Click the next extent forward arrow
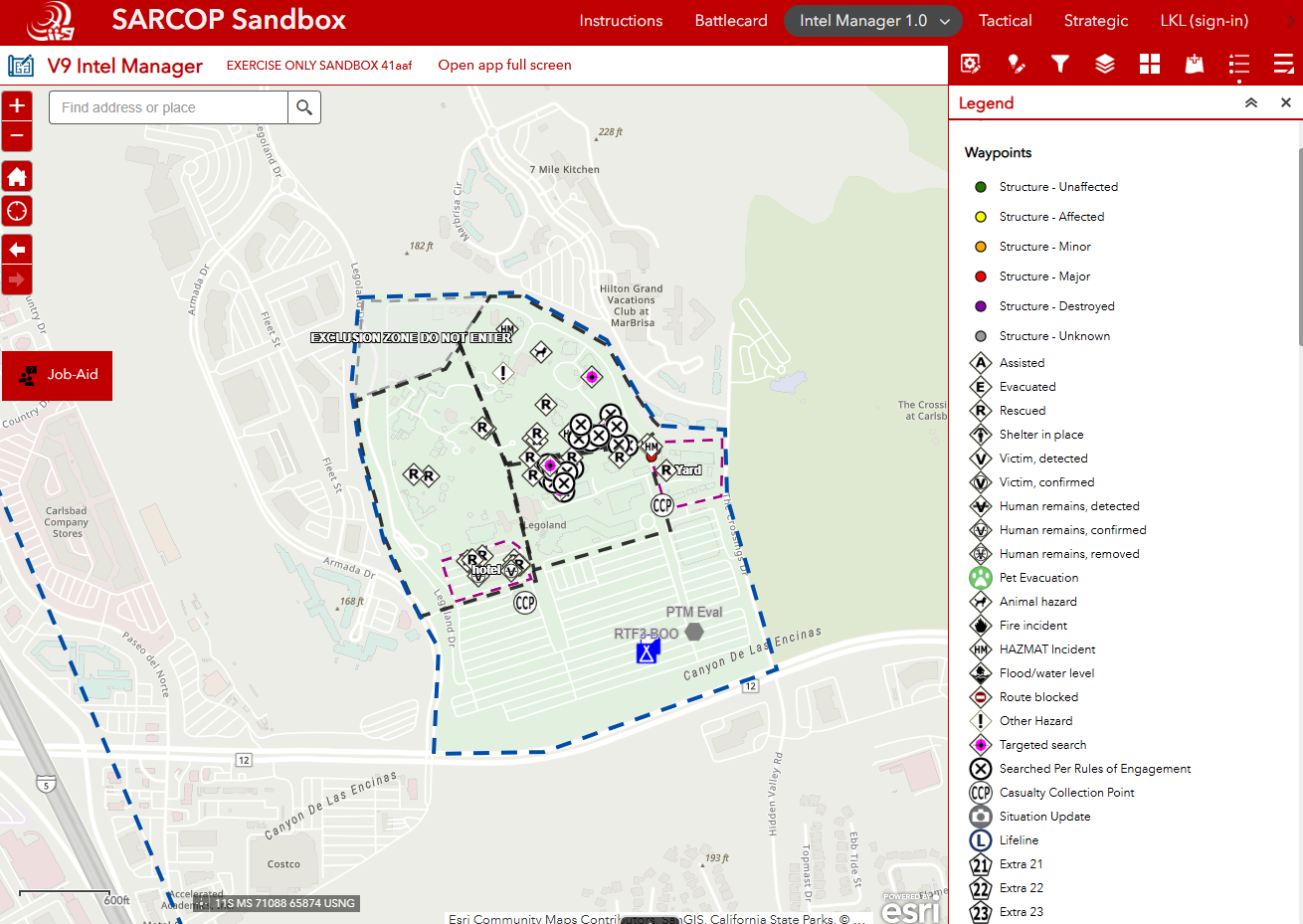 (17, 280)
